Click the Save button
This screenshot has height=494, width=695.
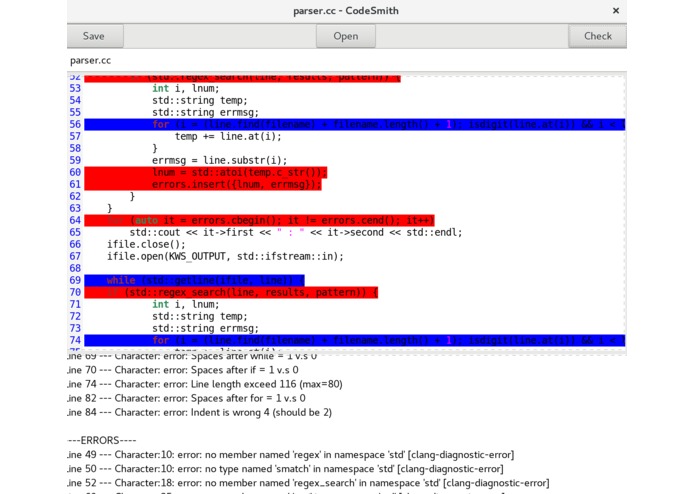(95, 36)
